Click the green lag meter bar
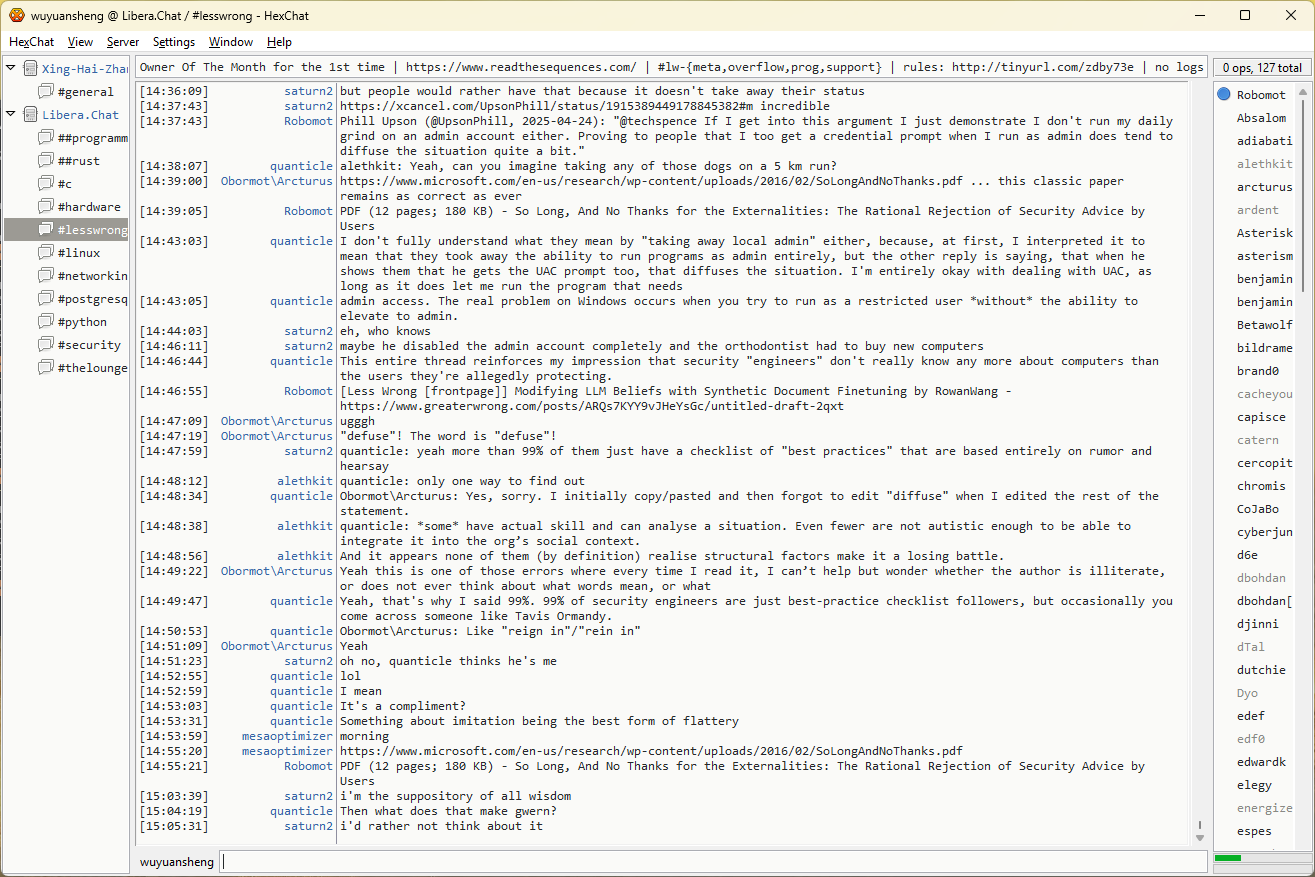 coord(1228,858)
